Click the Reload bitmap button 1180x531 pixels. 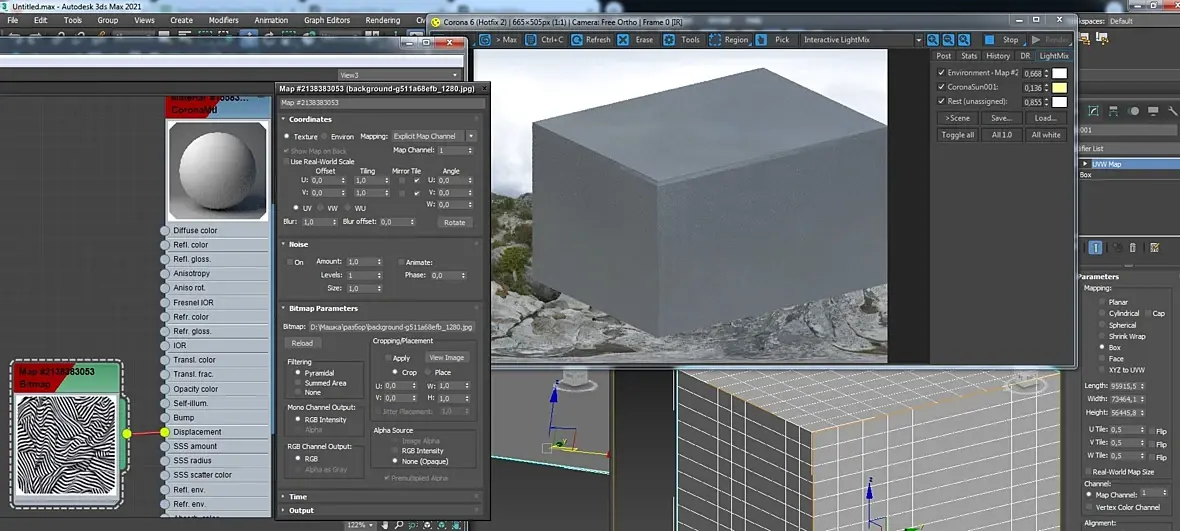pyautogui.click(x=301, y=343)
